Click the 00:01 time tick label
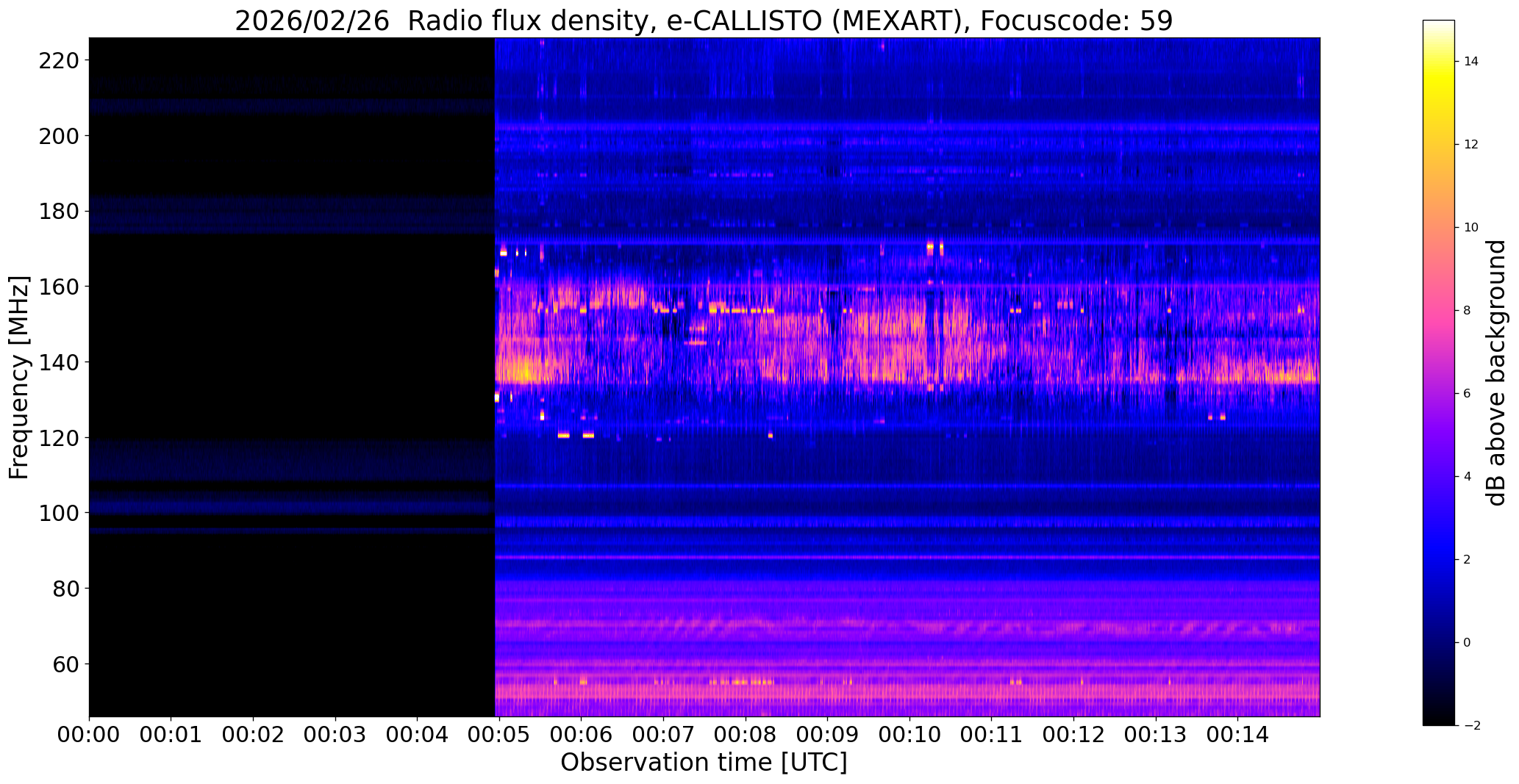Image resolution: width=1519 pixels, height=784 pixels. point(171,735)
